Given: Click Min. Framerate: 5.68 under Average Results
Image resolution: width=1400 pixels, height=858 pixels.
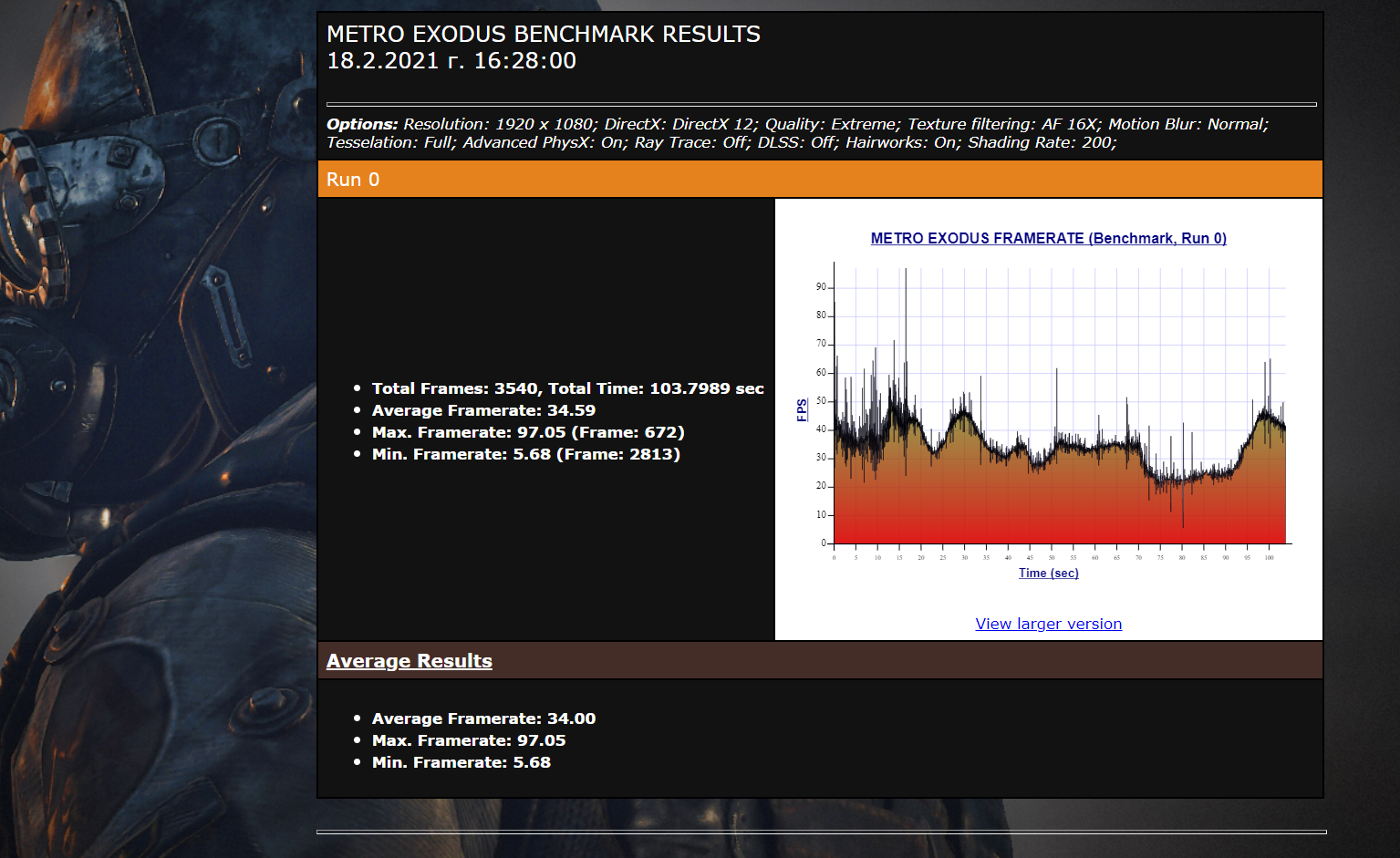Looking at the screenshot, I should coord(461,762).
